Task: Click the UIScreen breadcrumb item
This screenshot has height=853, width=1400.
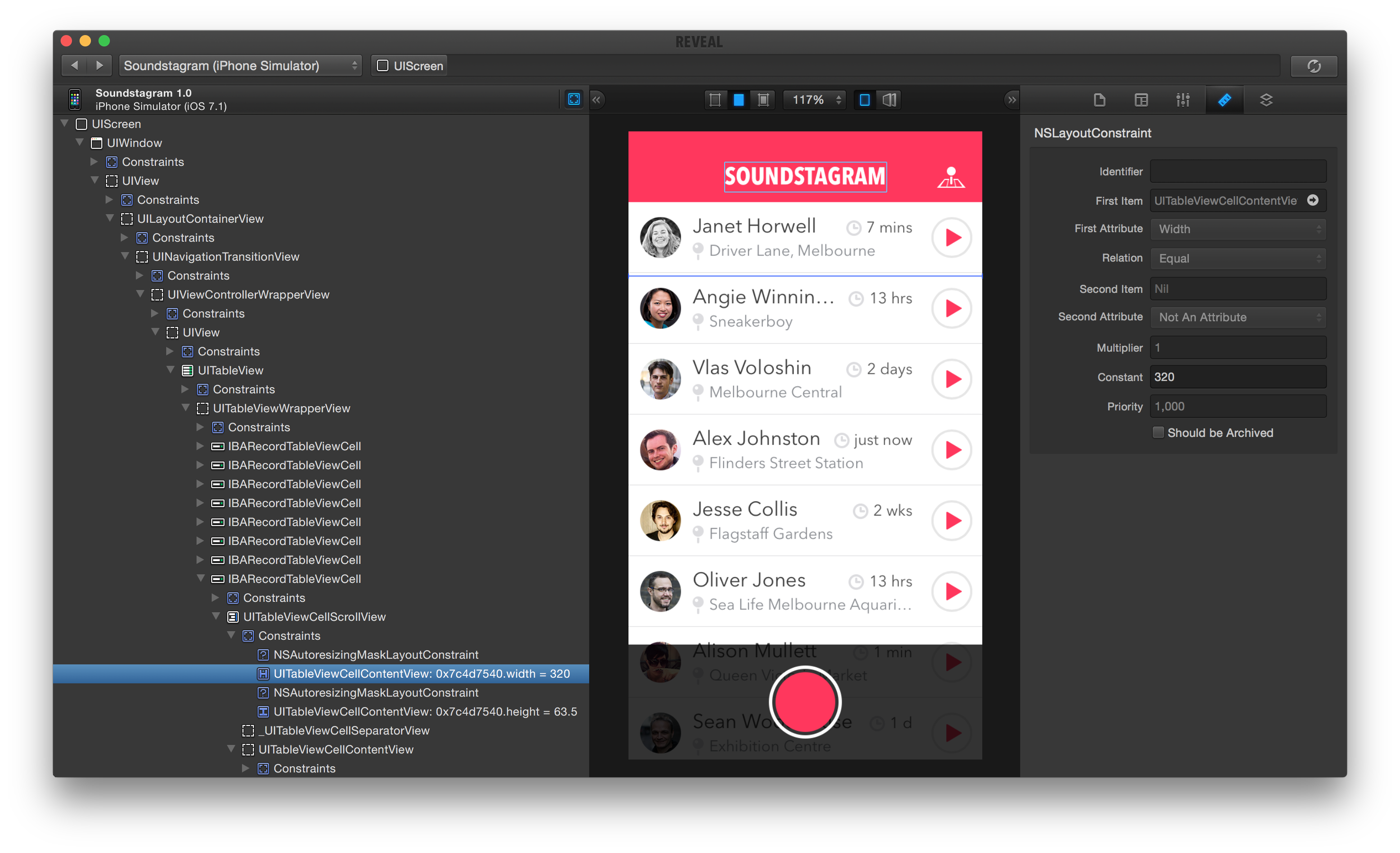Action: coord(410,66)
